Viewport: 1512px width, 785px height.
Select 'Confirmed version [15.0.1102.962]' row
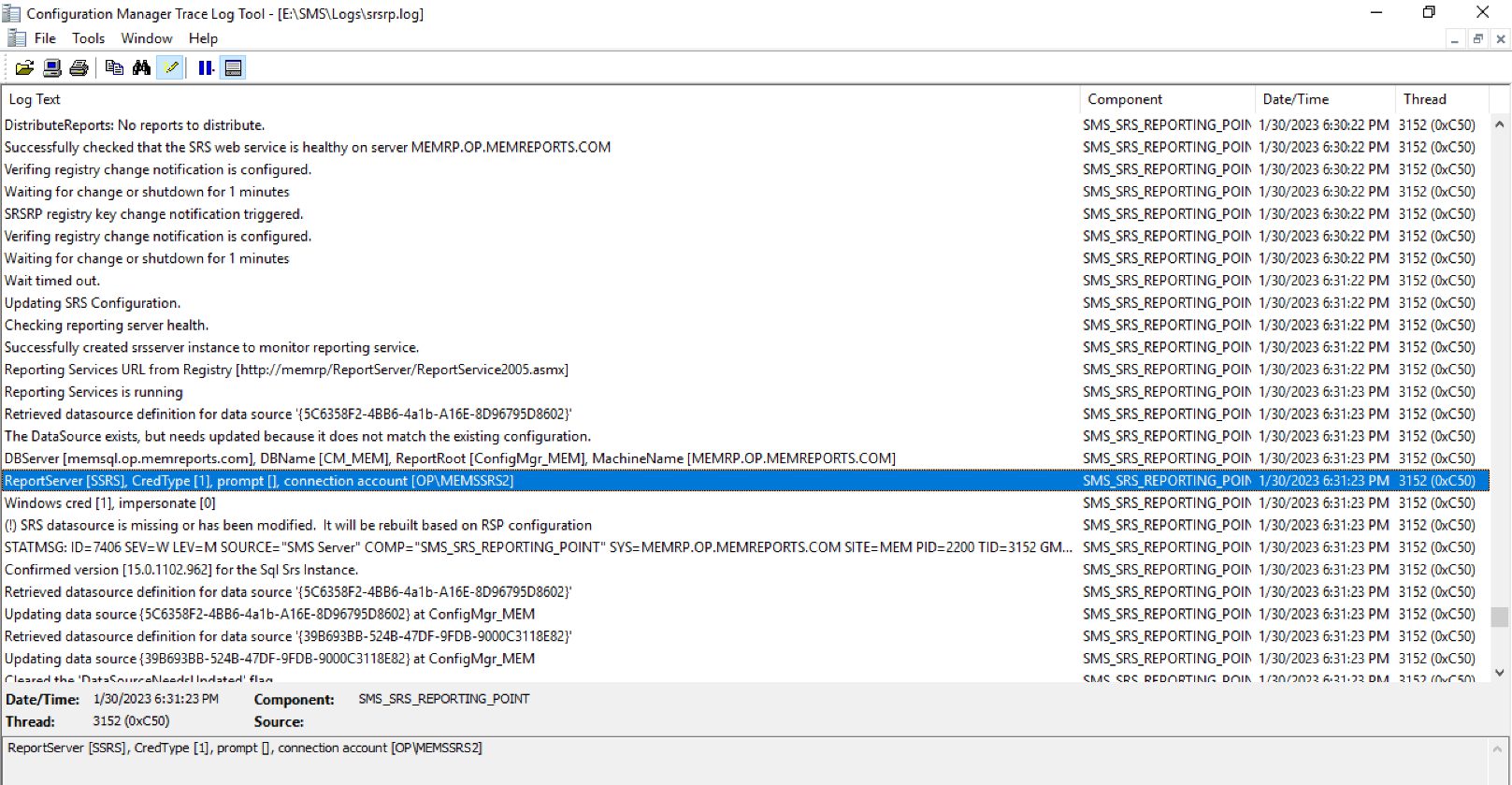tap(745, 570)
